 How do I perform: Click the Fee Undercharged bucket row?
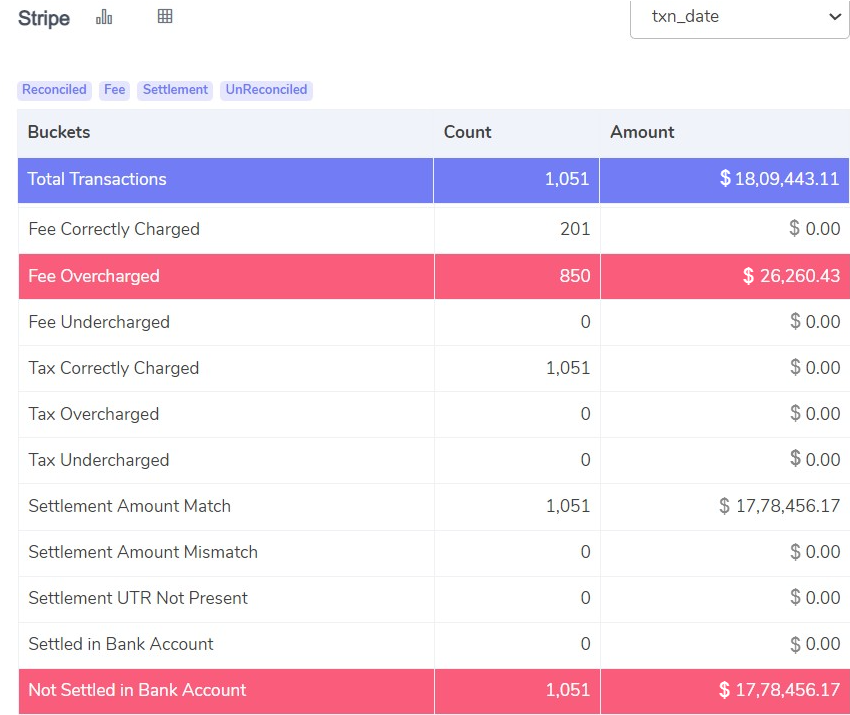tap(99, 322)
